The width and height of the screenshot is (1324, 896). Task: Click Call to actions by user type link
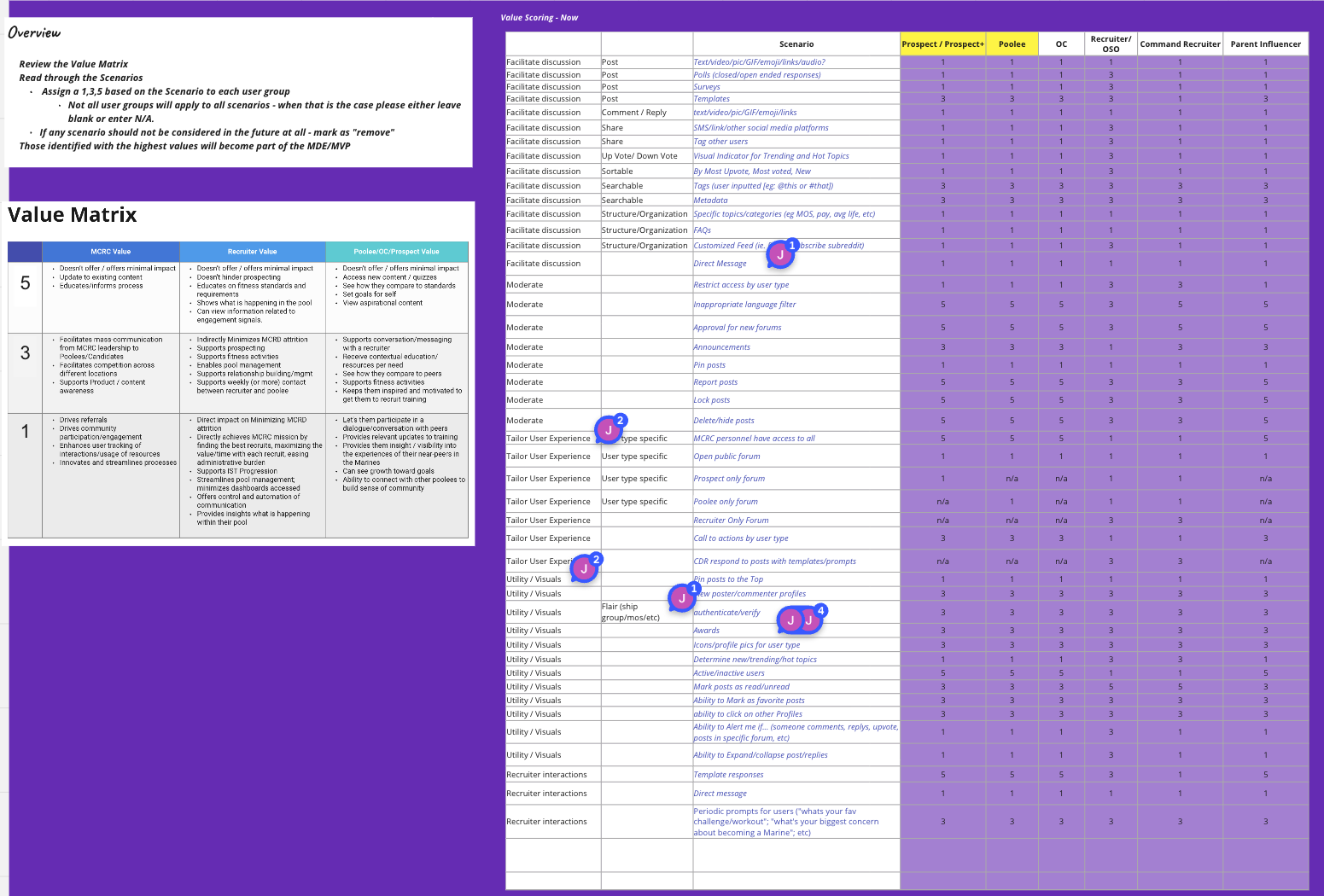[x=741, y=538]
